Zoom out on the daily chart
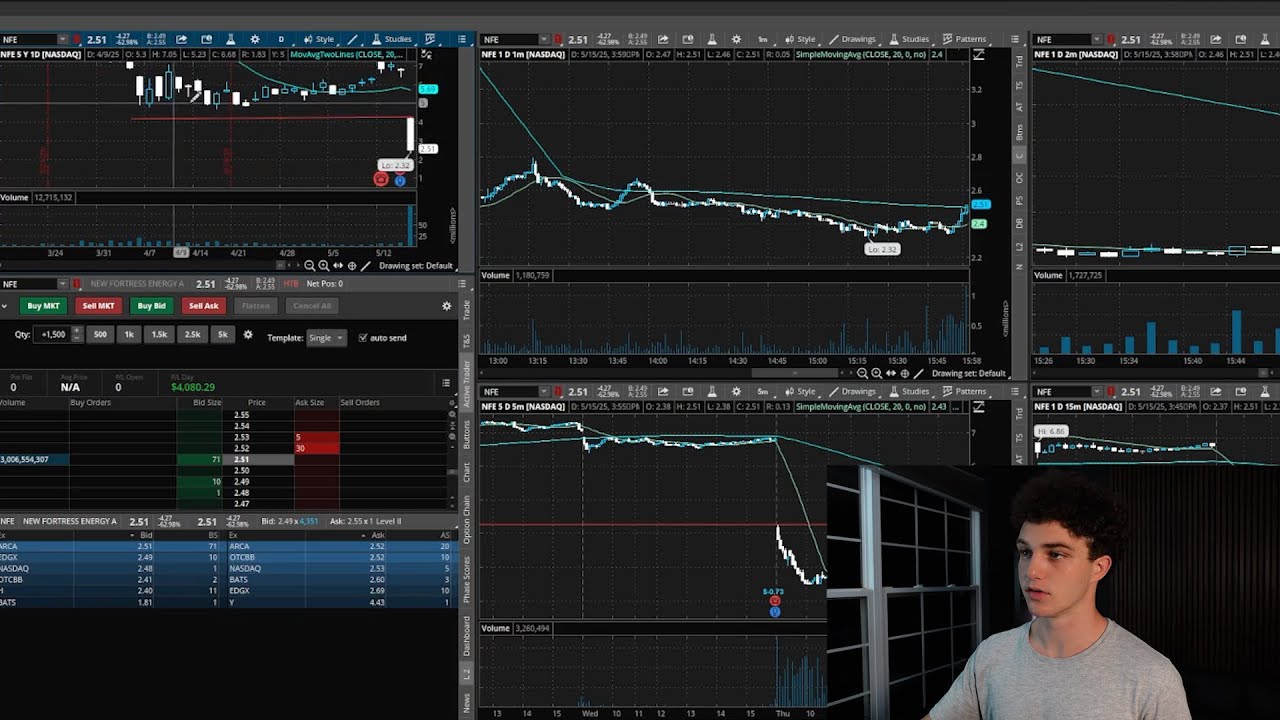The image size is (1280, 720). (309, 265)
